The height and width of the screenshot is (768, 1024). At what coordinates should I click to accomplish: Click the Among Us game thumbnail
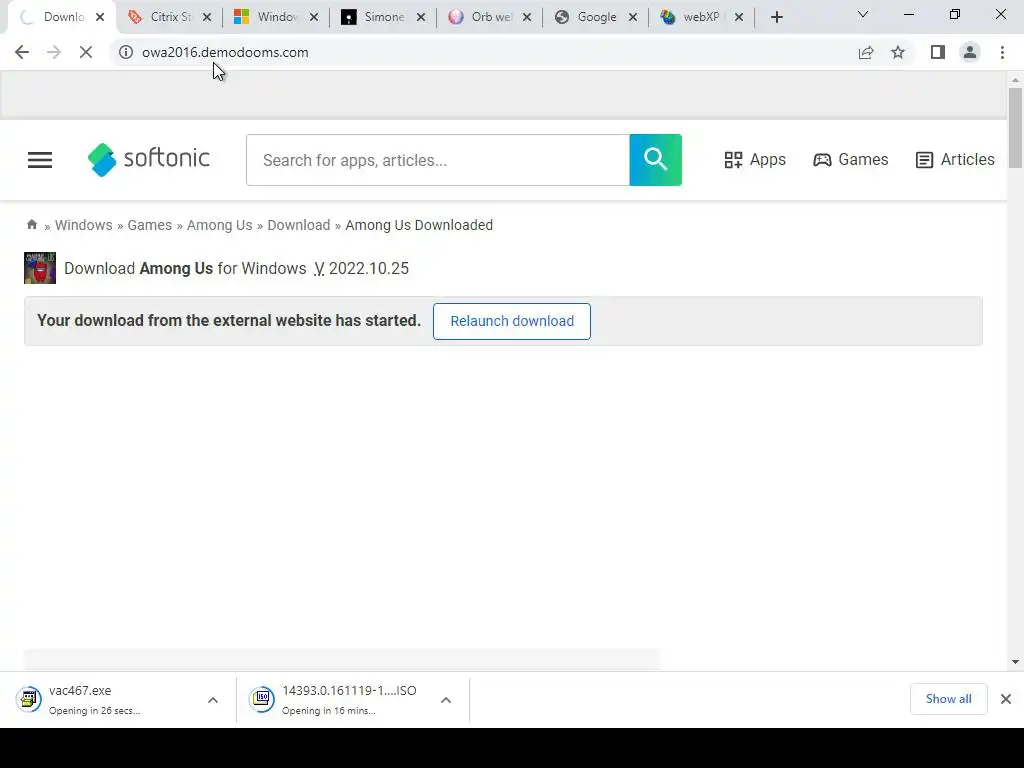click(40, 268)
